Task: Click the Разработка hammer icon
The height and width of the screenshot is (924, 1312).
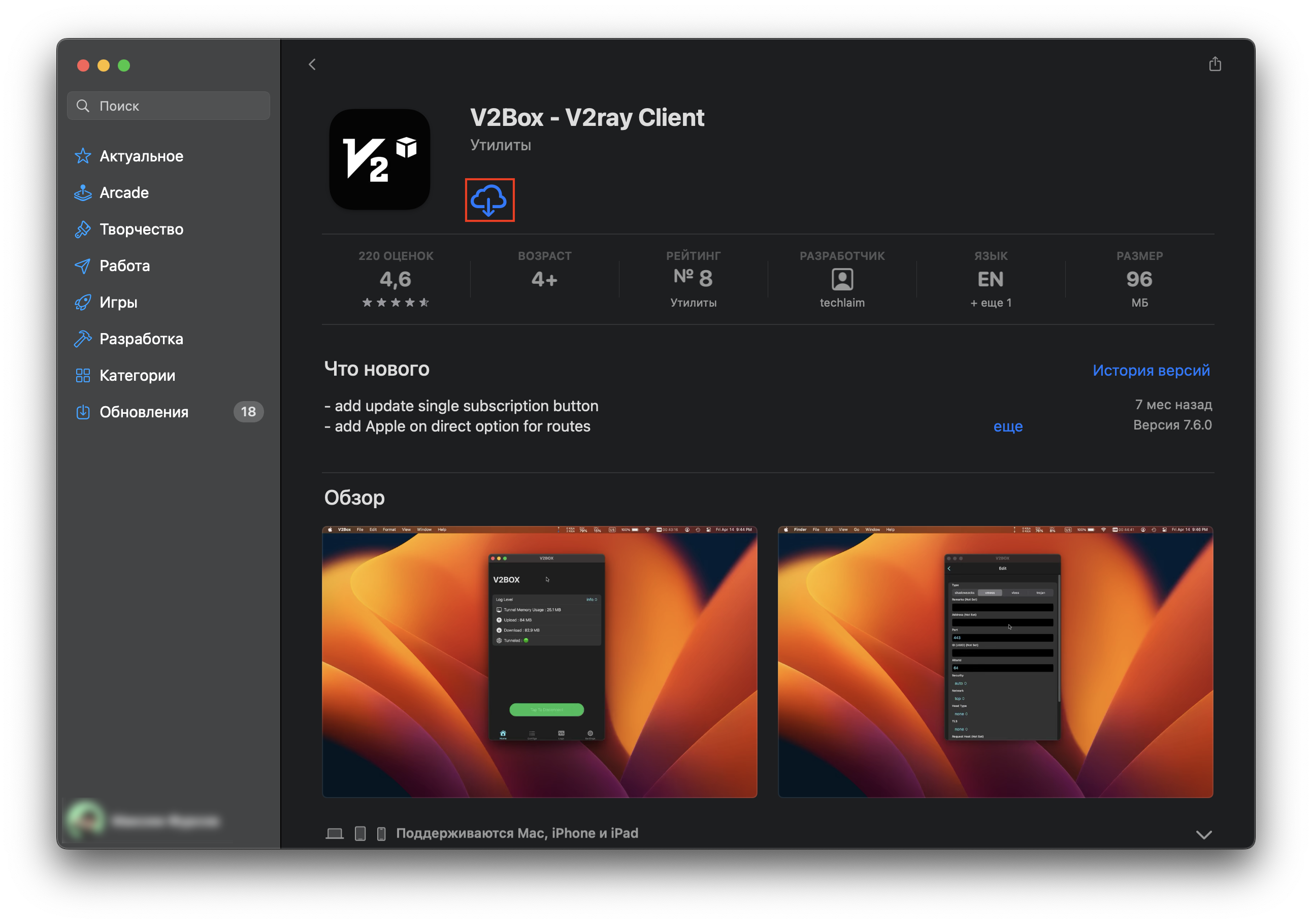Action: pyautogui.click(x=83, y=339)
